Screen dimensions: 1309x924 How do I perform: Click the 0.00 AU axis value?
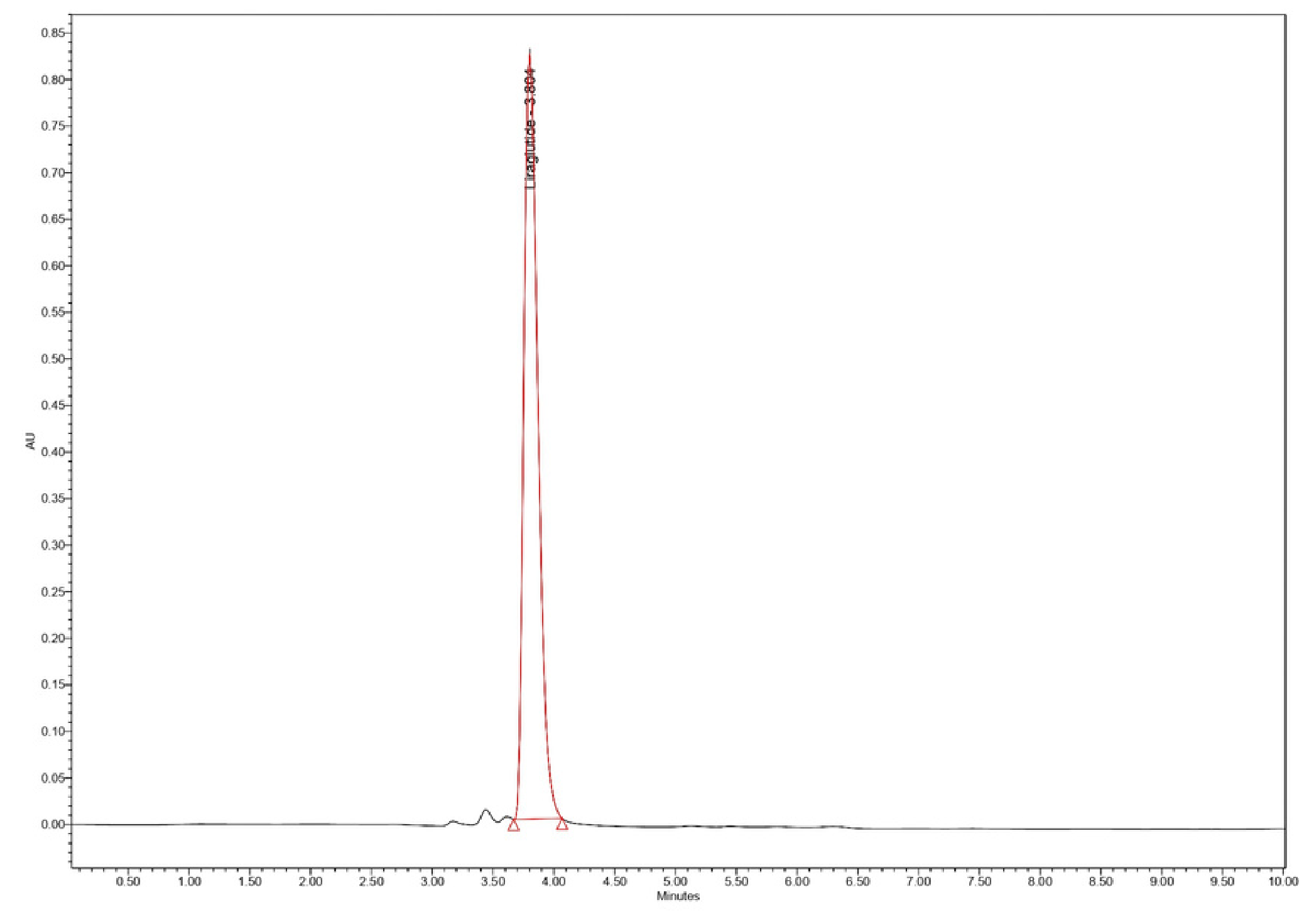point(53,824)
